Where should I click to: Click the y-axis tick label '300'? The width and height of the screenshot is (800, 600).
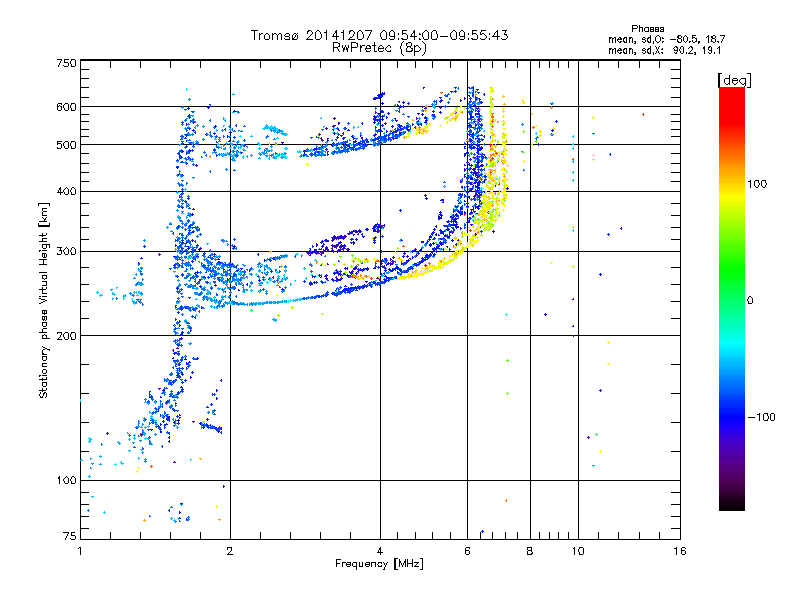coord(66,252)
